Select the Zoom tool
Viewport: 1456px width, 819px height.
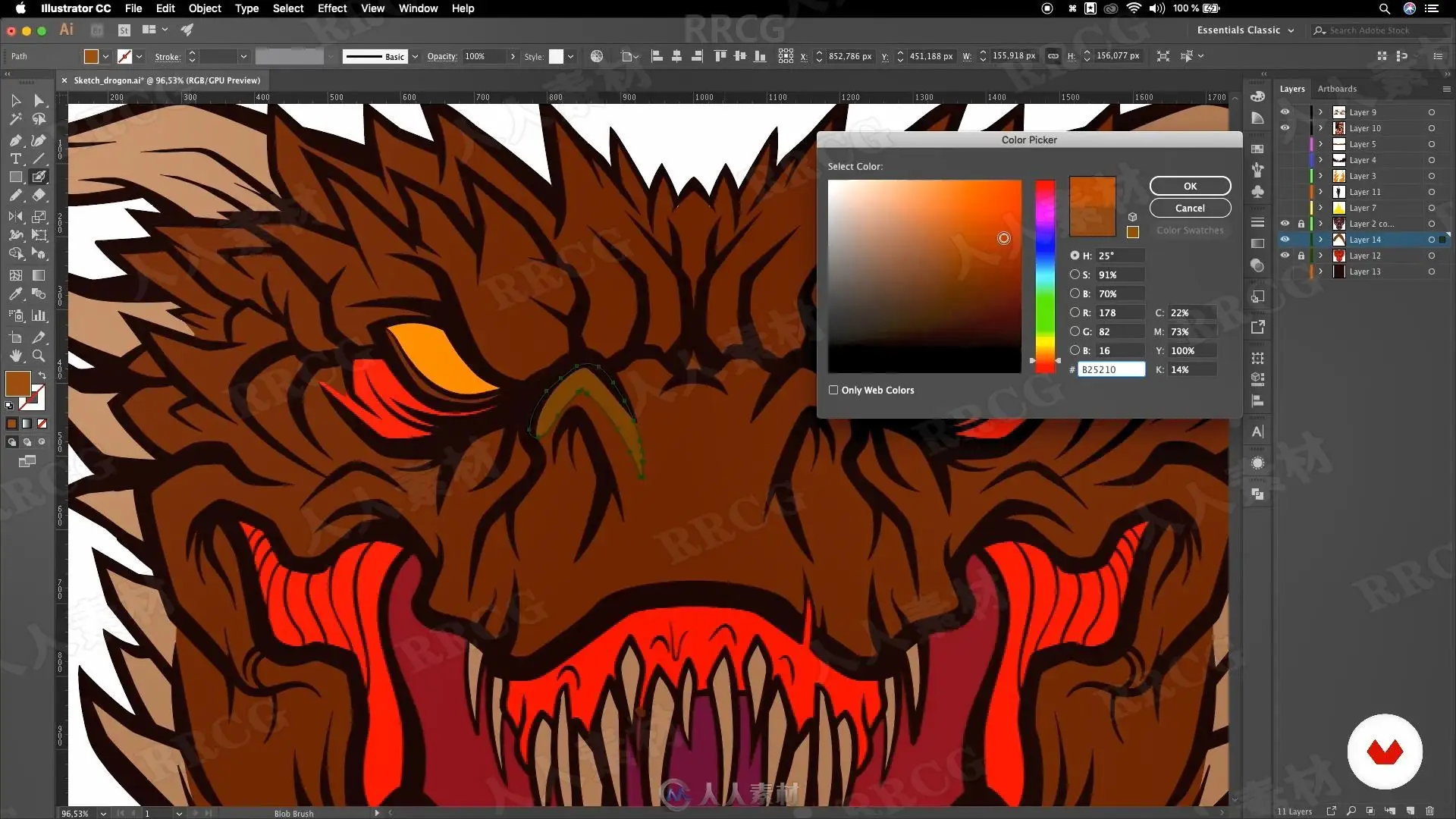pos(39,356)
